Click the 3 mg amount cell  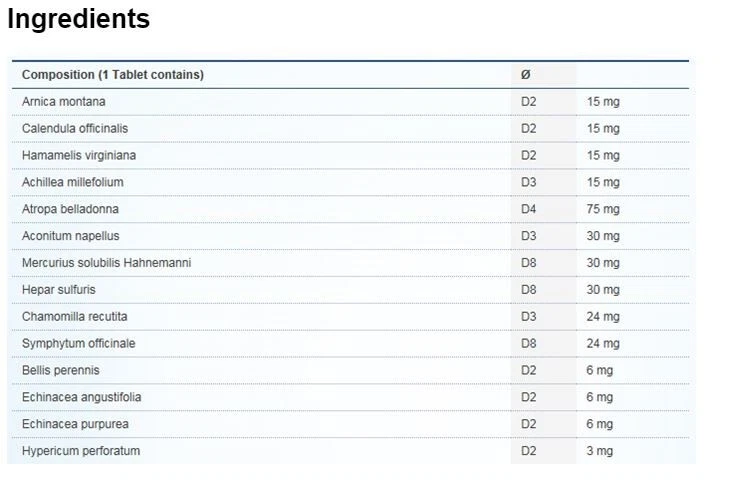click(x=599, y=451)
